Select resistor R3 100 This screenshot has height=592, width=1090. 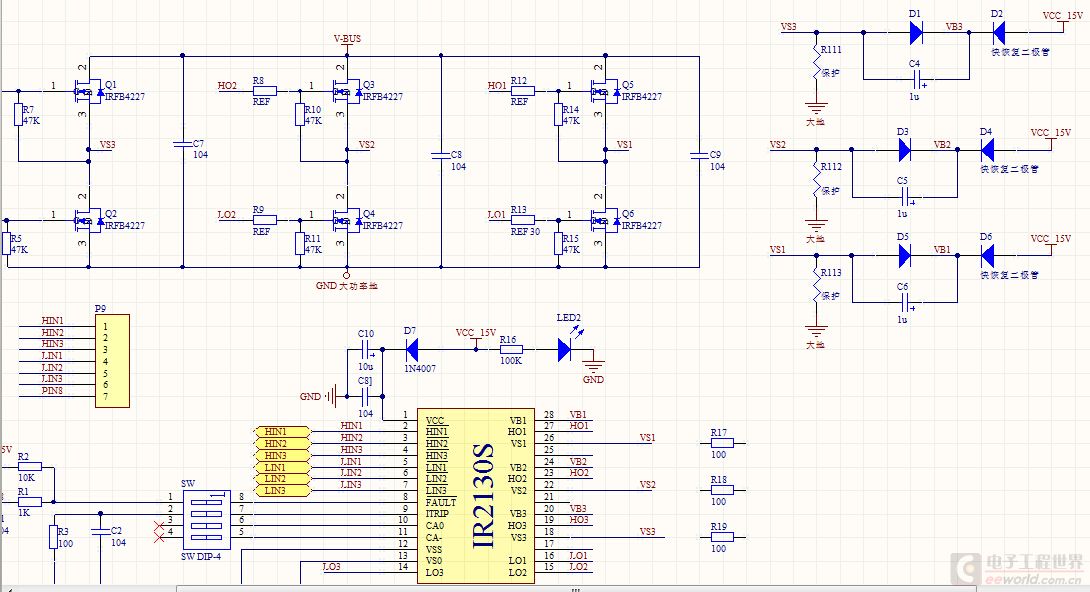(x=54, y=537)
